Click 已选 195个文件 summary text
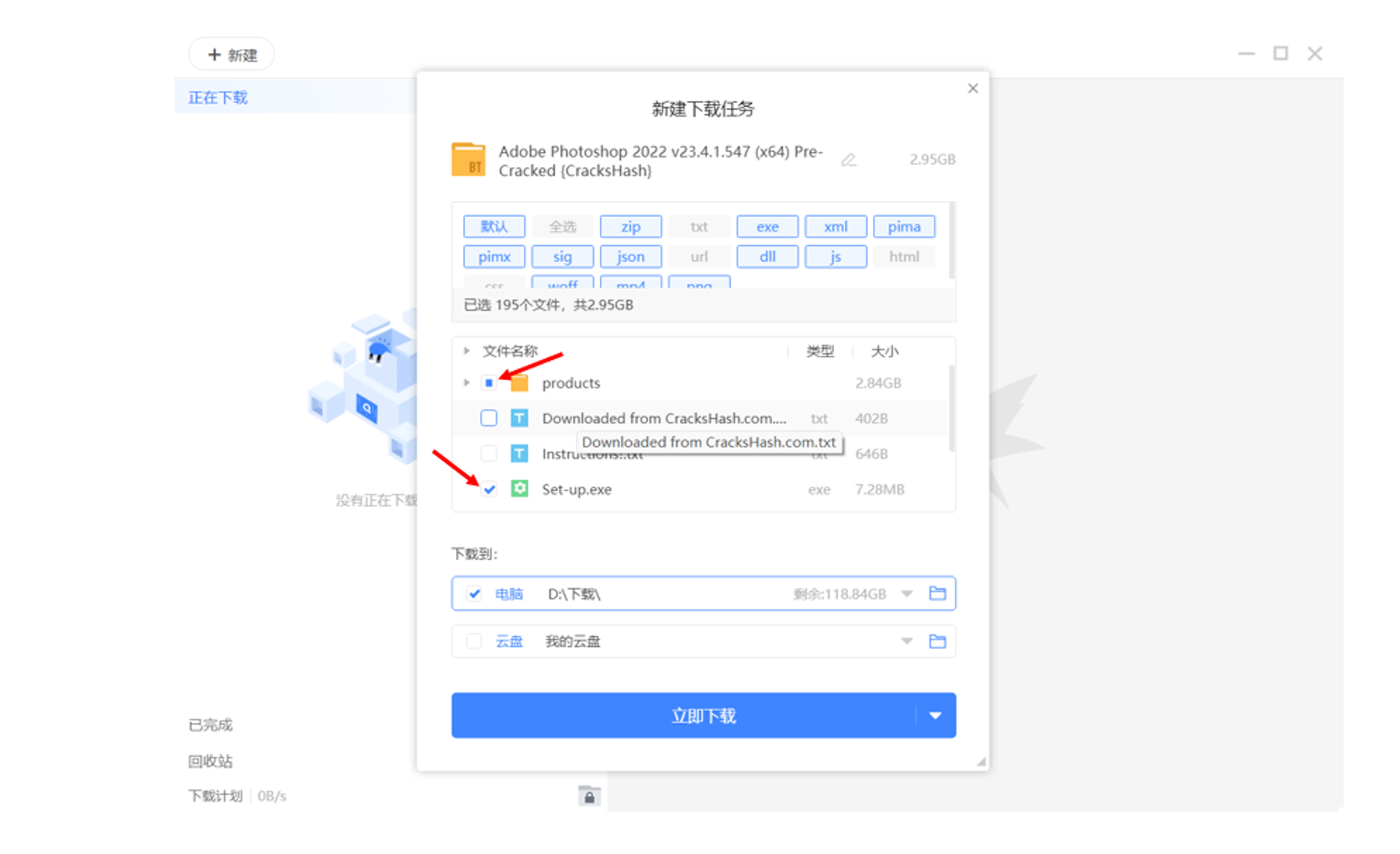This screenshot has height=854, width=1400. click(548, 305)
